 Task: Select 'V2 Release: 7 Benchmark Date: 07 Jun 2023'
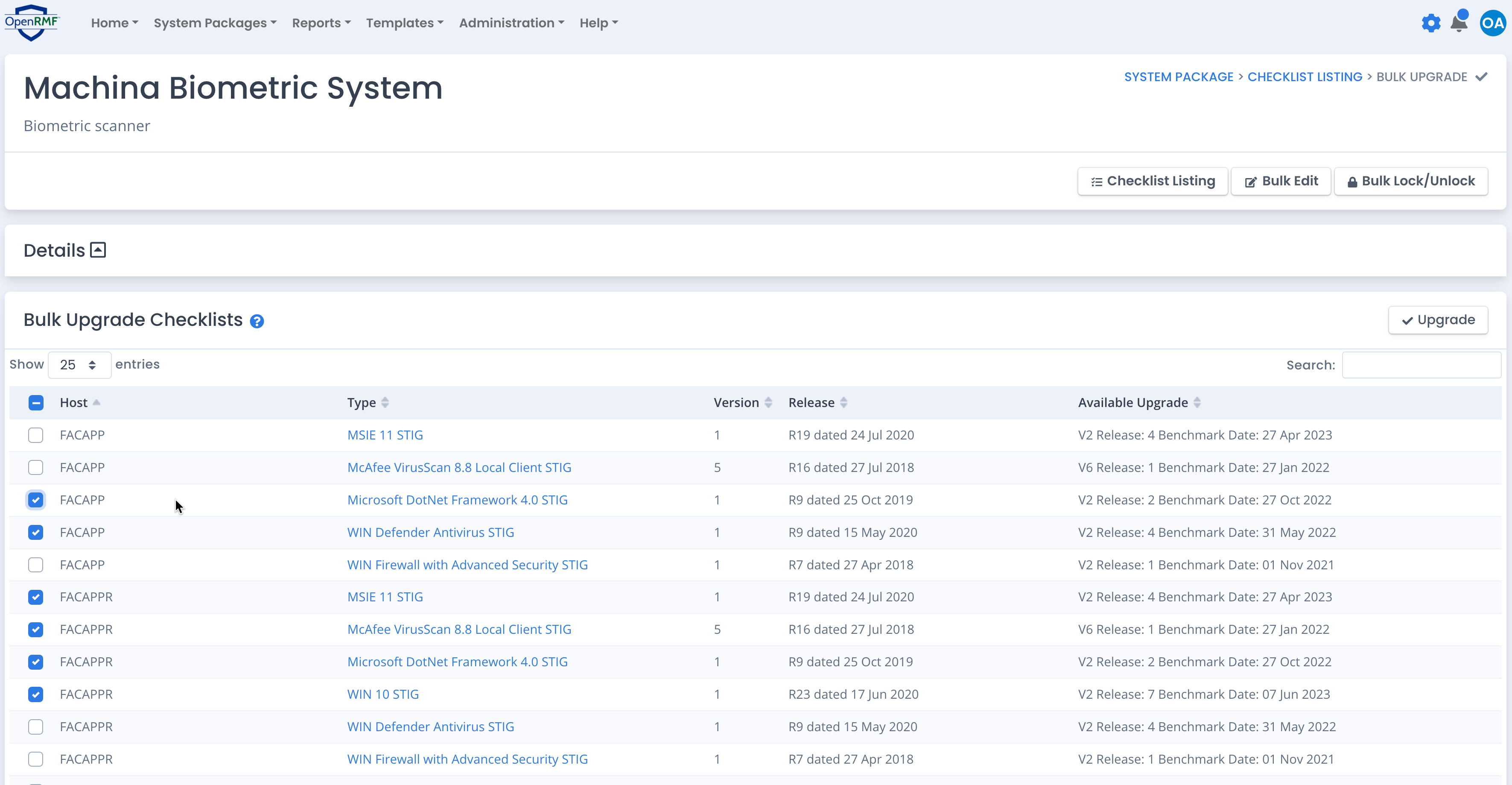point(1204,694)
